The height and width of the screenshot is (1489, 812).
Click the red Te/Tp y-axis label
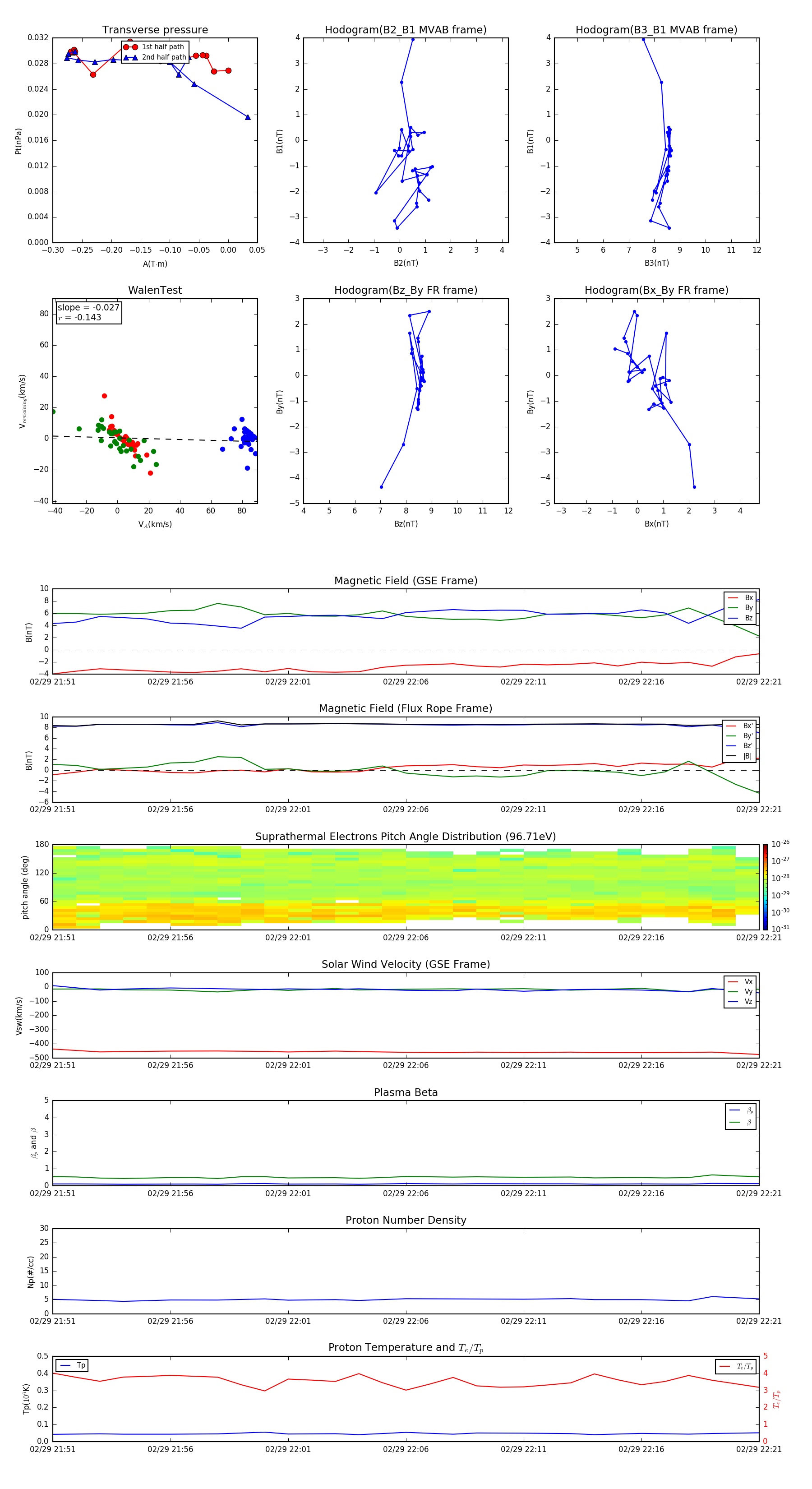(x=776, y=1399)
